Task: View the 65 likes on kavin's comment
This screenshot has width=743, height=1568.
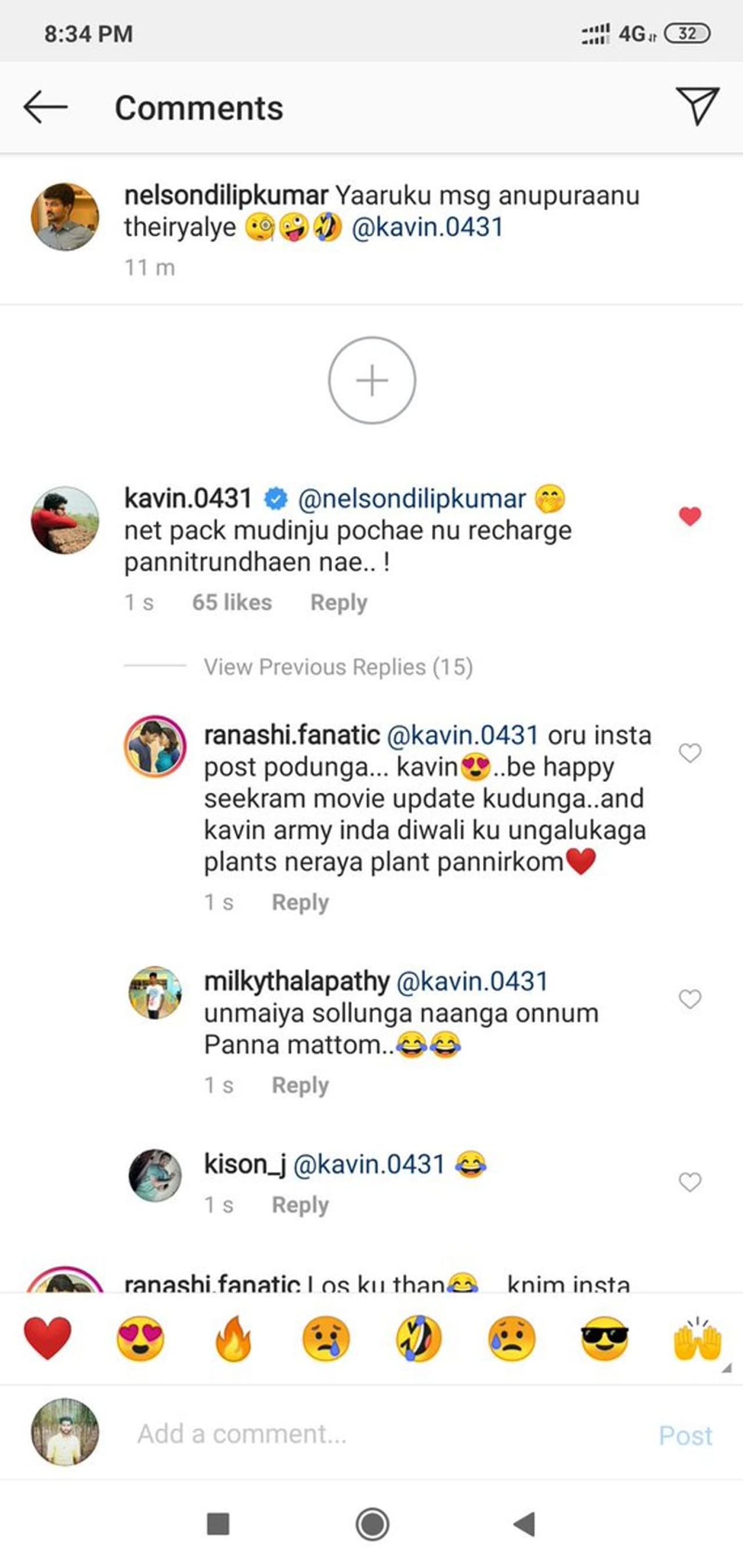Action: click(232, 602)
